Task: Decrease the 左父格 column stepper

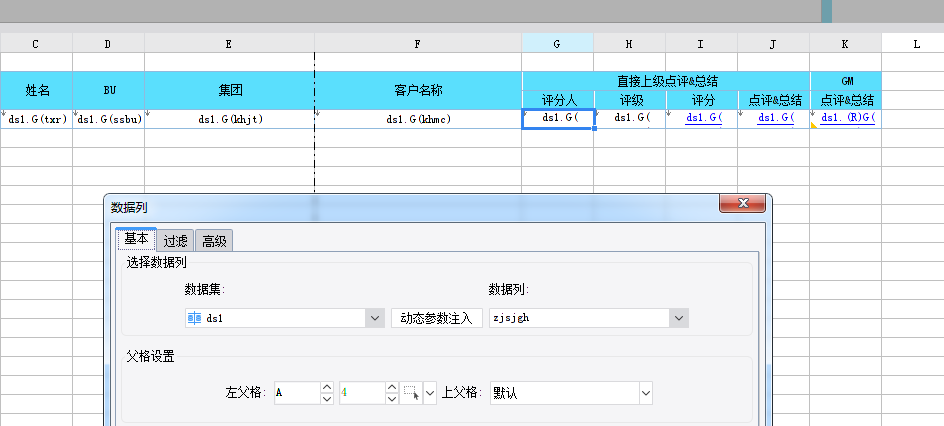Action: click(327, 398)
